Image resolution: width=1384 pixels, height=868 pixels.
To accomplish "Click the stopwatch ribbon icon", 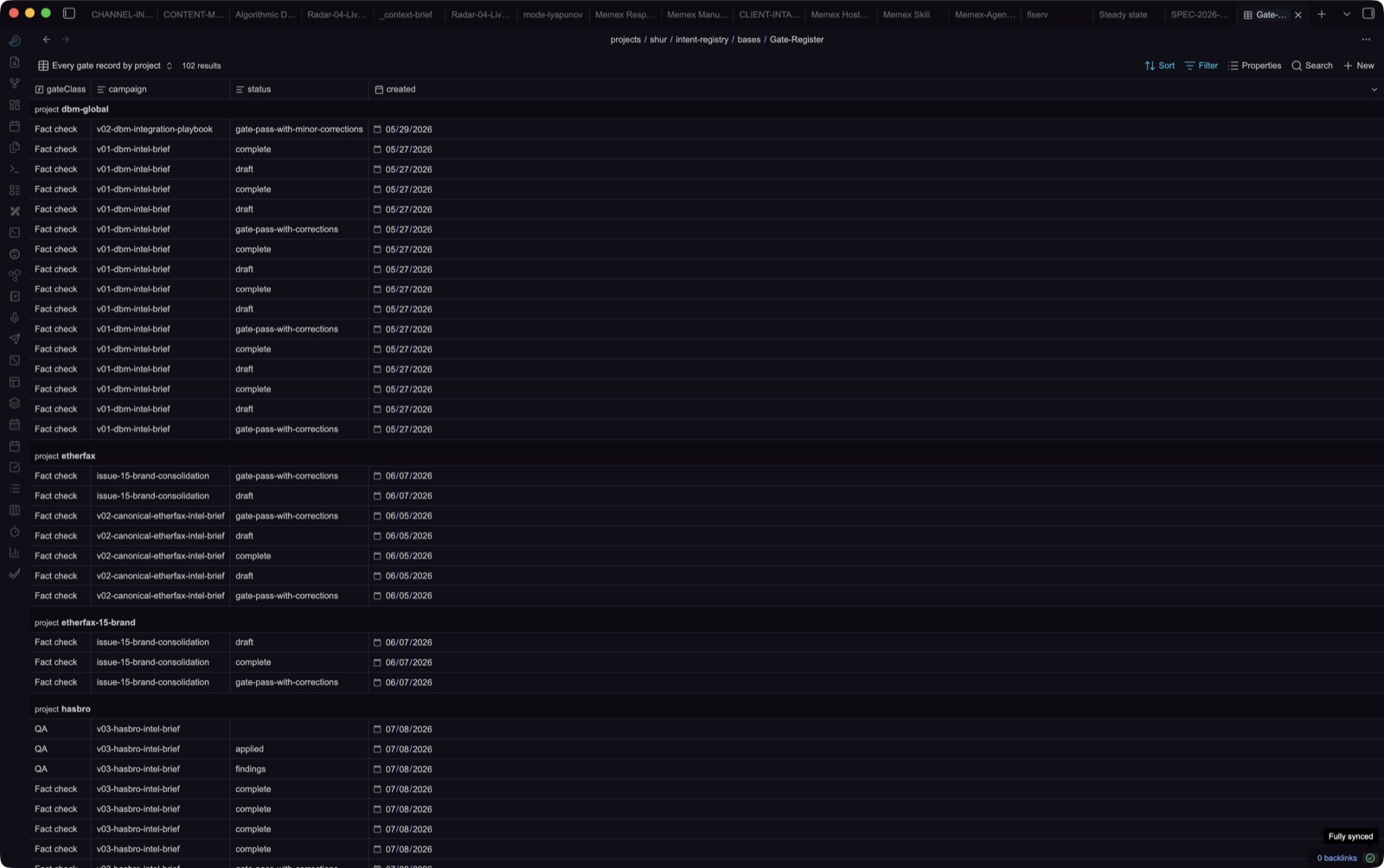I will coord(15,531).
